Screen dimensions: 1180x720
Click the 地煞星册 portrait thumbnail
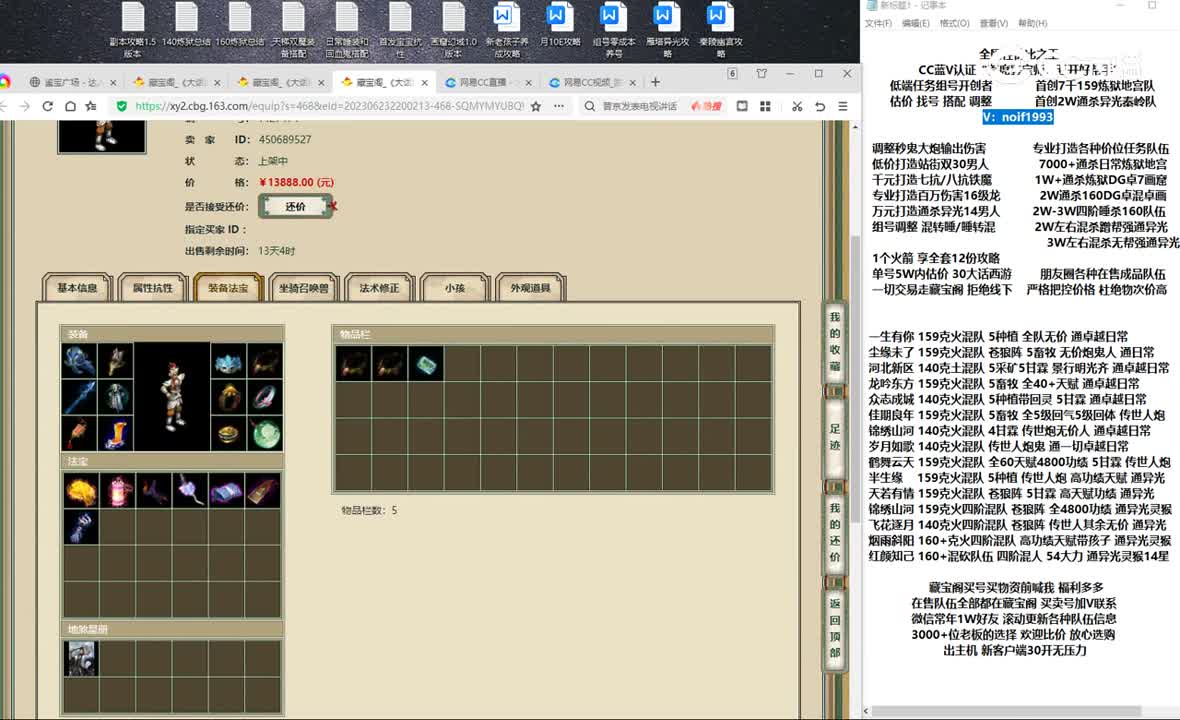coord(81,658)
